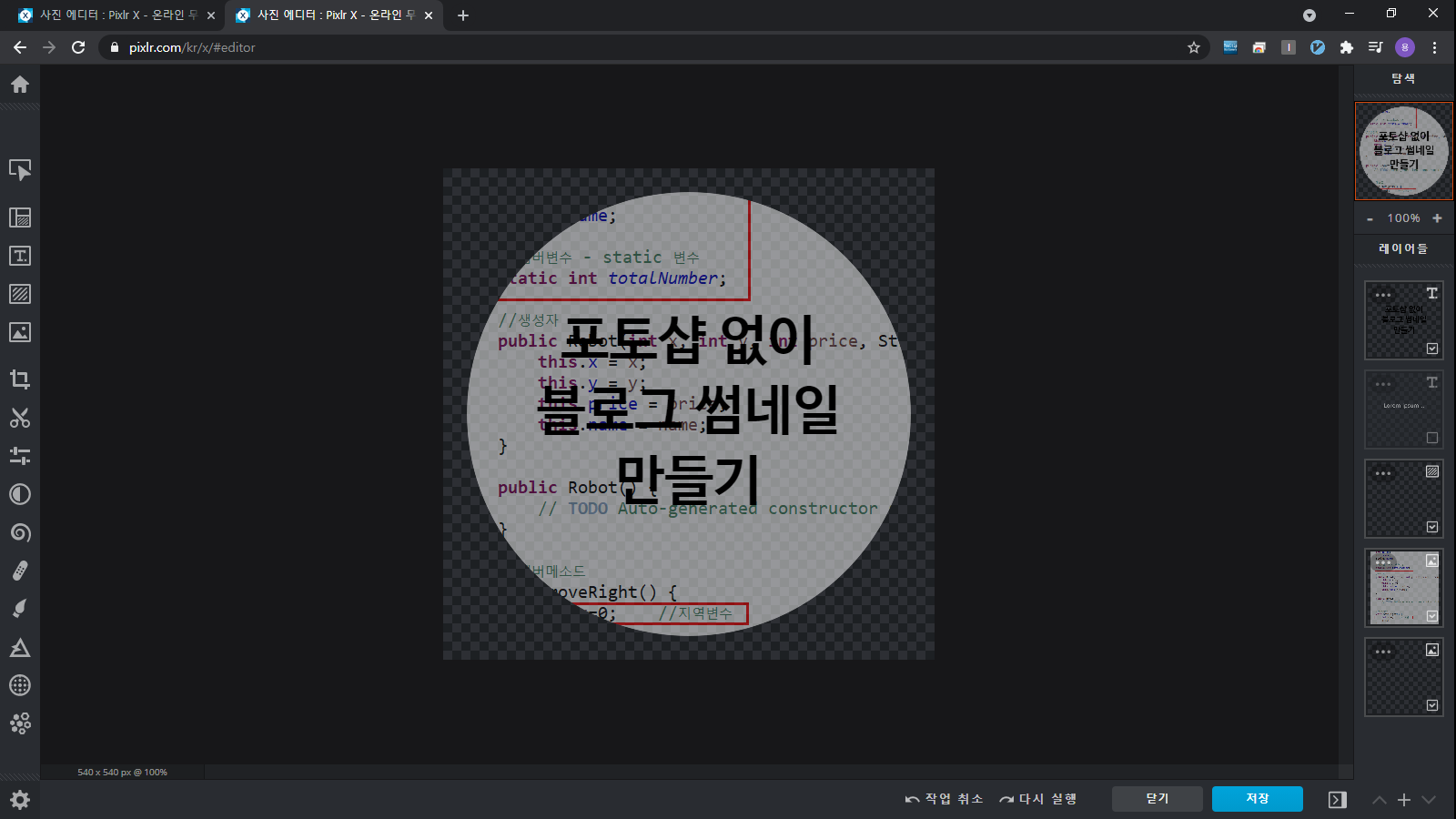Click the 닫기 close button
Screen dimensions: 1456x819
click(1158, 799)
